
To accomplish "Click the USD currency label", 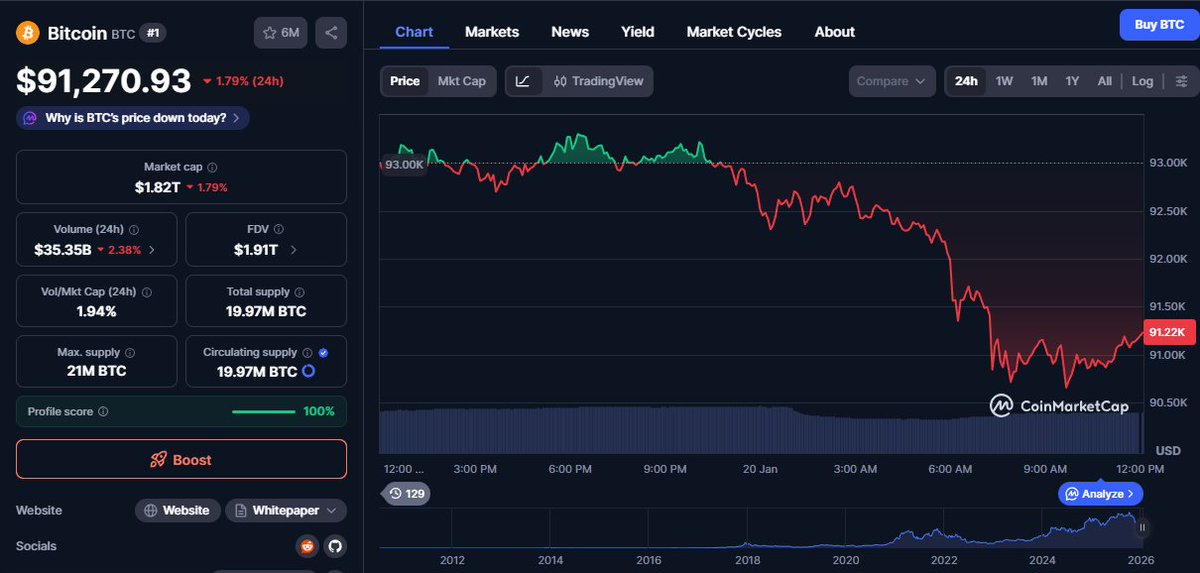I will [x=1168, y=451].
